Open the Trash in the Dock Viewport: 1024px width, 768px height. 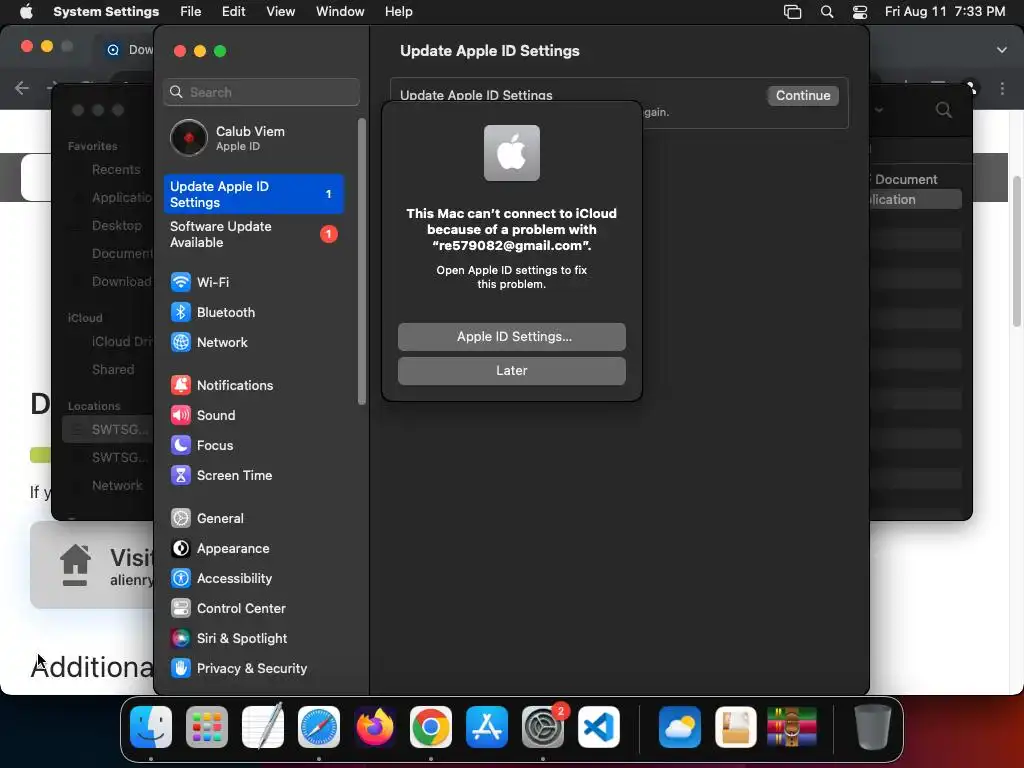[x=872, y=727]
